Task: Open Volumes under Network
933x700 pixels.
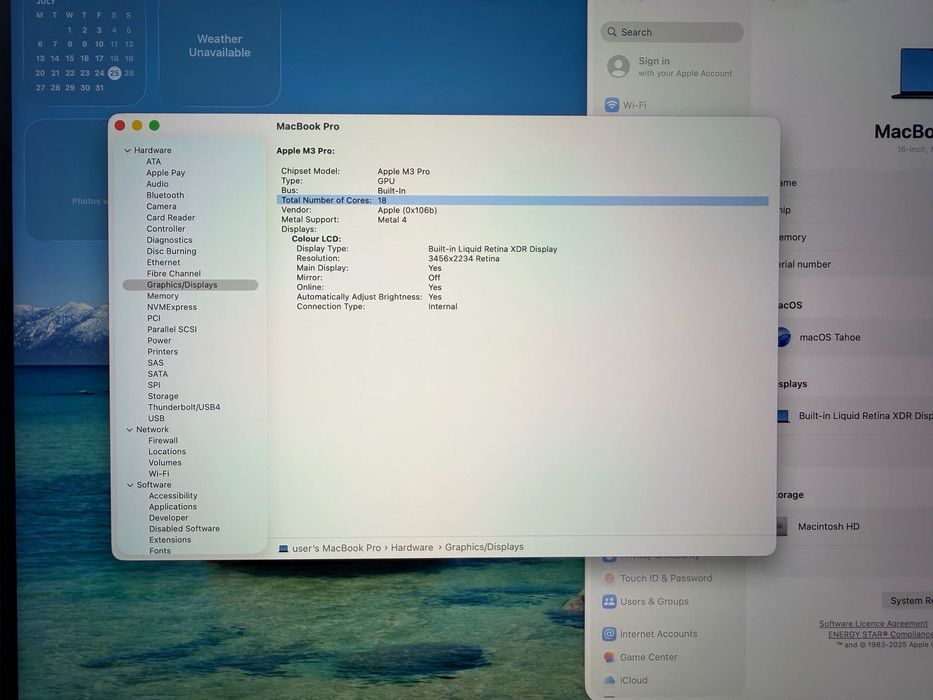Action: (x=165, y=463)
